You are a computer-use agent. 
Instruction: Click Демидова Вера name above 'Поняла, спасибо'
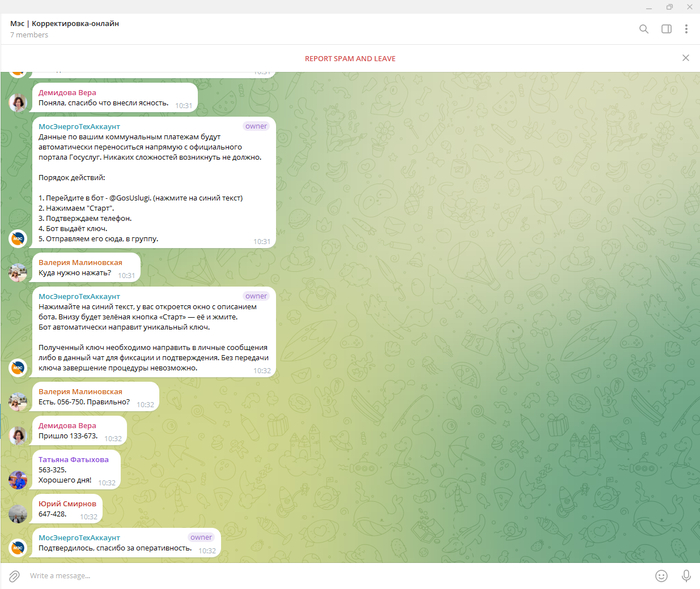click(x=67, y=92)
